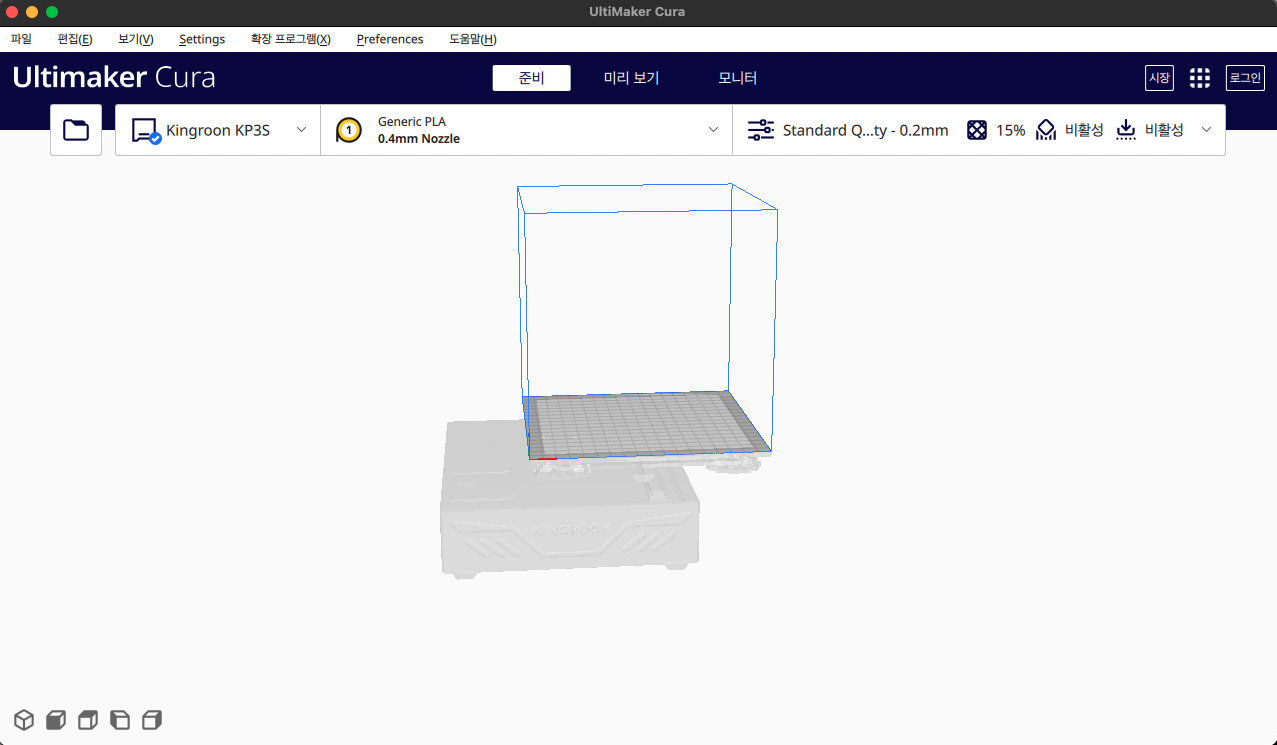1277x745 pixels.
Task: Expand the print settings panel chevron
Action: pos(1206,130)
